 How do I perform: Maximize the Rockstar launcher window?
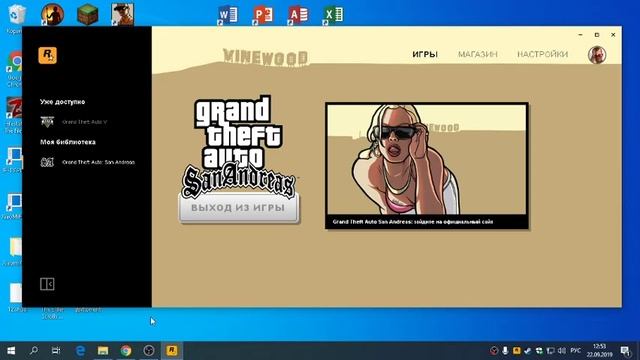[597, 35]
